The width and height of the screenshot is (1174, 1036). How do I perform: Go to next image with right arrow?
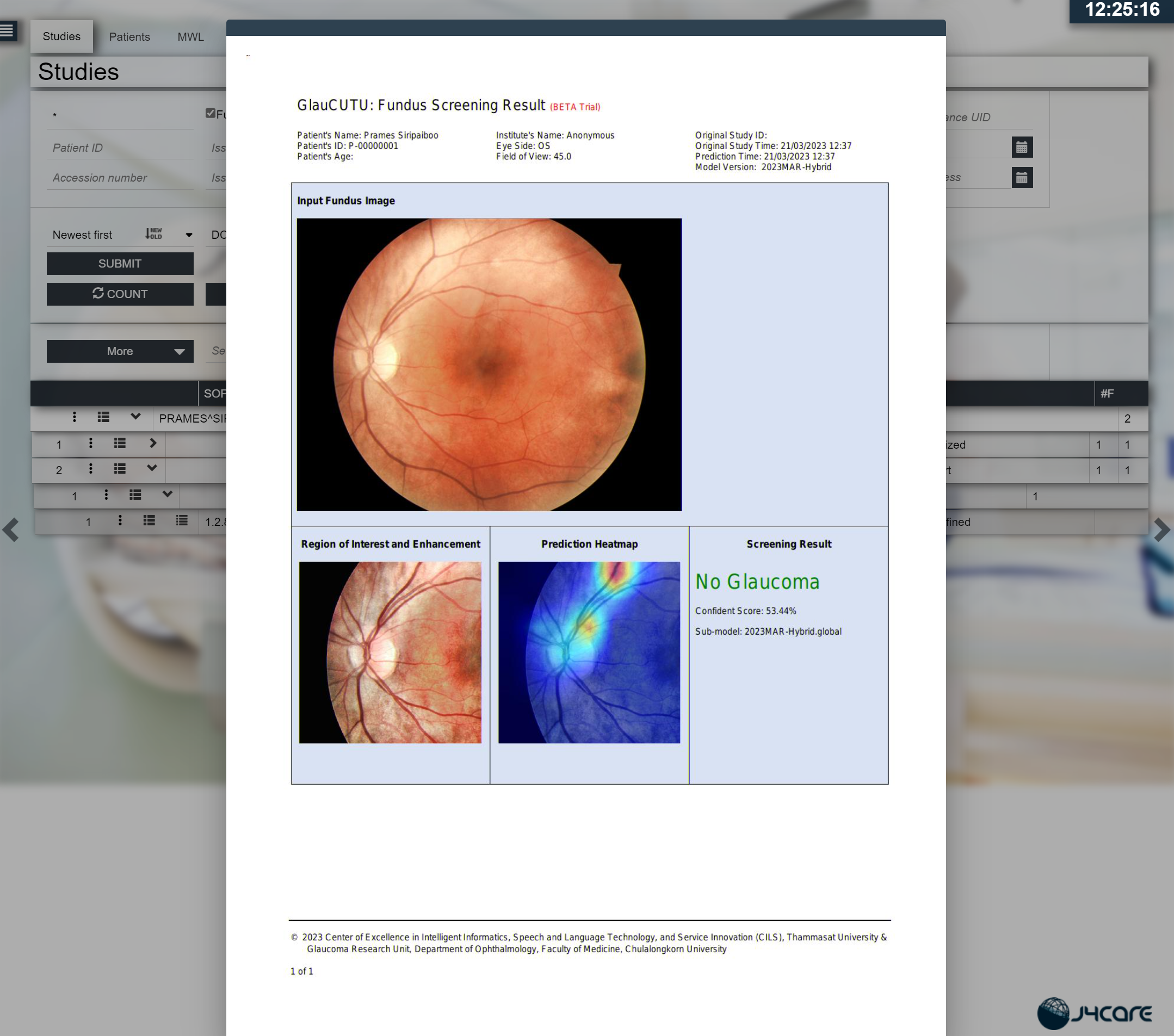(x=1161, y=530)
